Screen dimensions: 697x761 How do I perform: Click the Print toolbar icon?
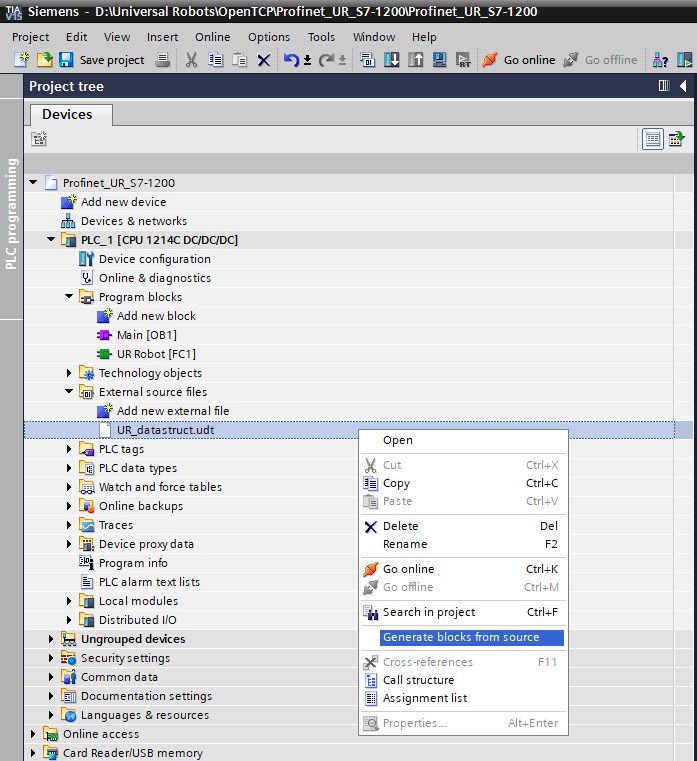163,60
